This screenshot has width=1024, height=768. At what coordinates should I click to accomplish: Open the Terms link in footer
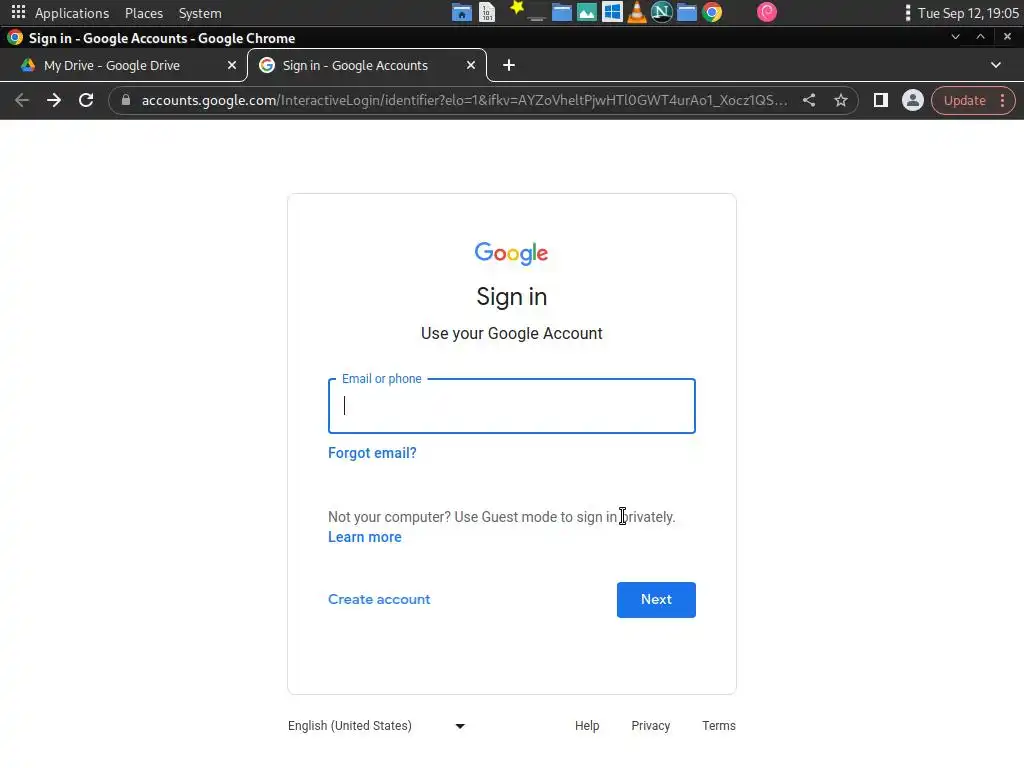(x=718, y=726)
